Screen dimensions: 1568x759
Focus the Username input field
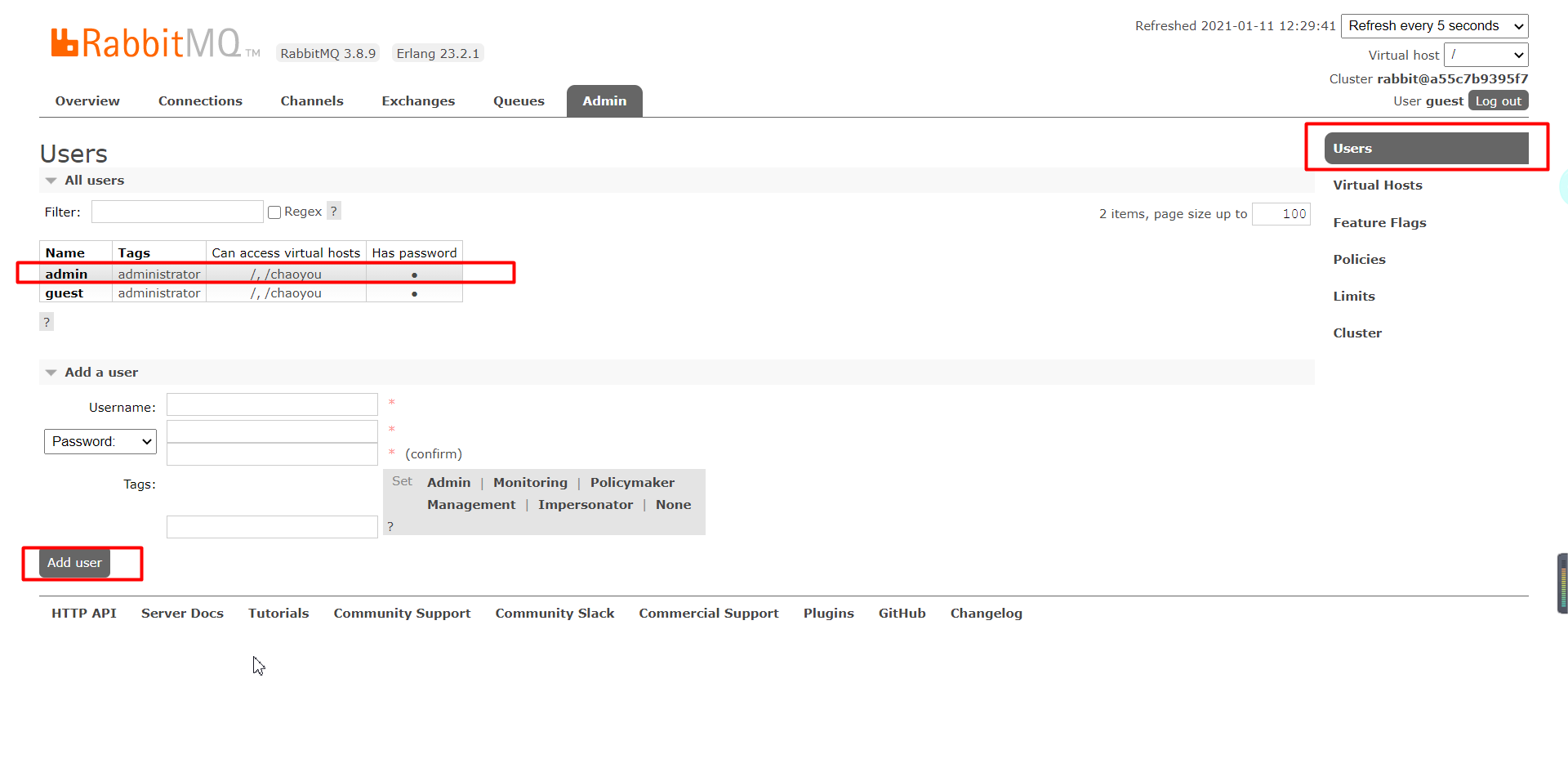pyautogui.click(x=272, y=404)
